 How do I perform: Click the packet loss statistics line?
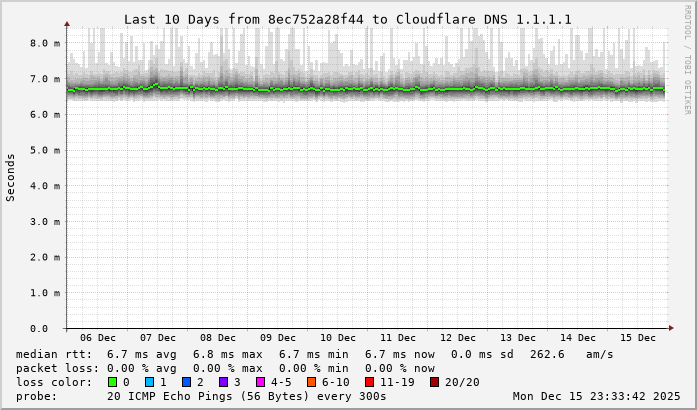(226, 368)
